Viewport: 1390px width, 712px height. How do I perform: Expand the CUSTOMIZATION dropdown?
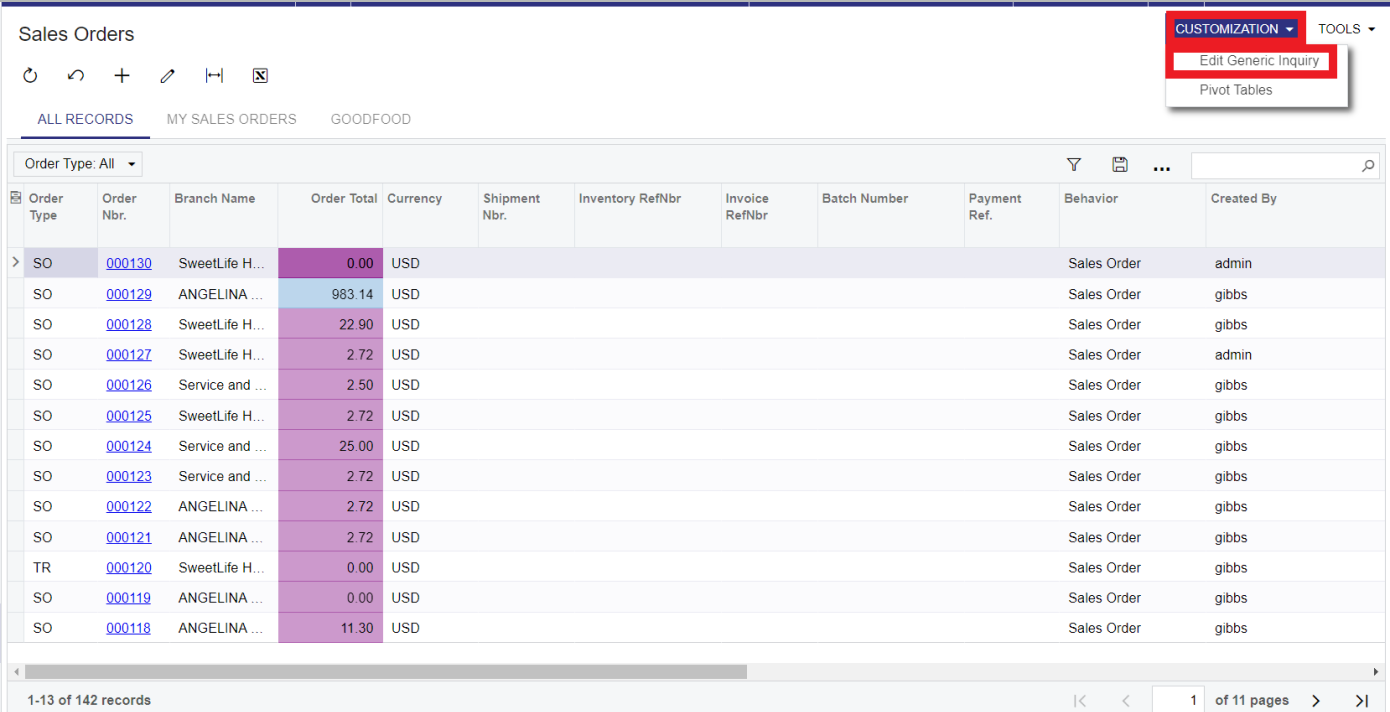[1235, 28]
